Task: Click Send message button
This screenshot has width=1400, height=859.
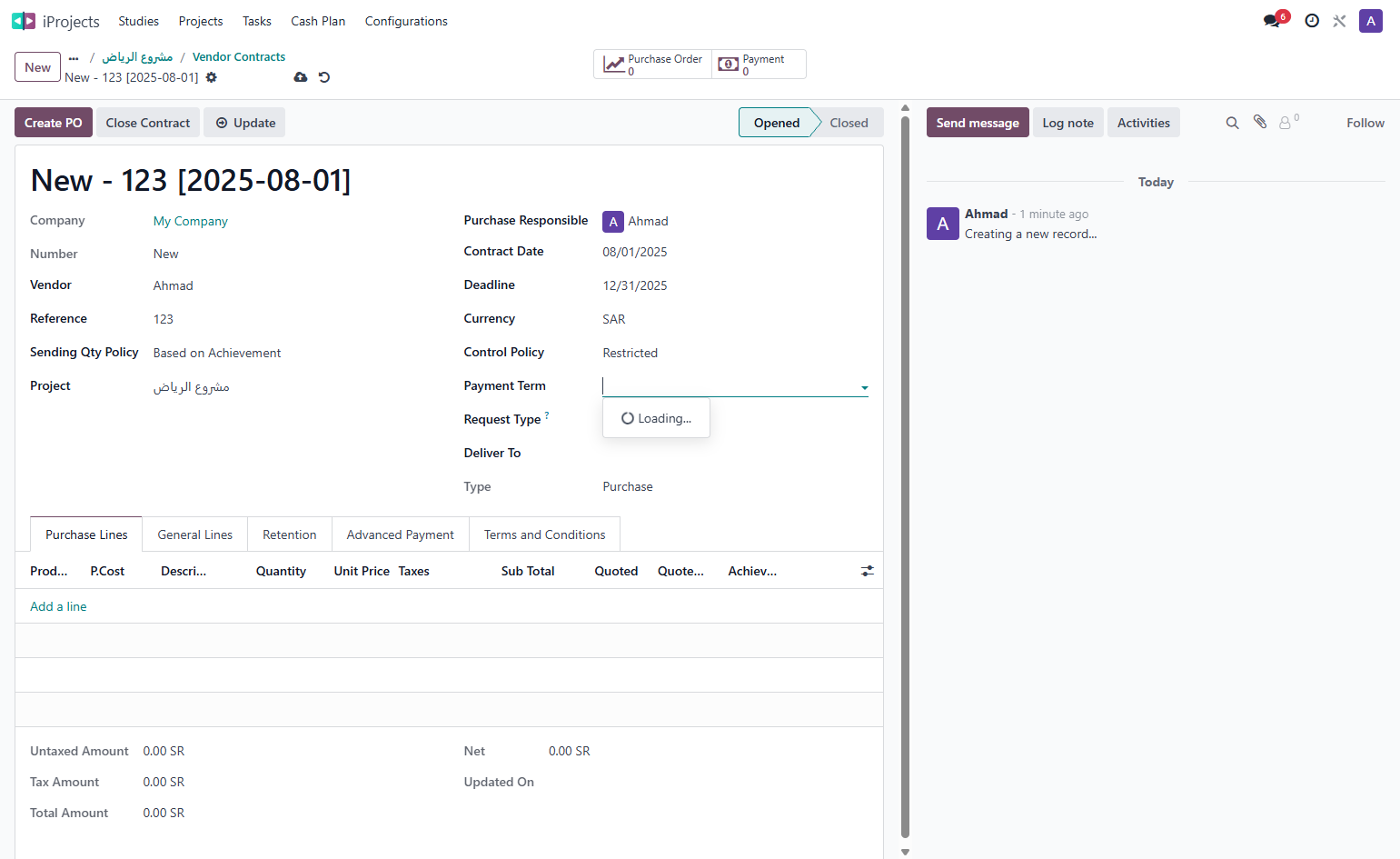Action: tap(978, 123)
